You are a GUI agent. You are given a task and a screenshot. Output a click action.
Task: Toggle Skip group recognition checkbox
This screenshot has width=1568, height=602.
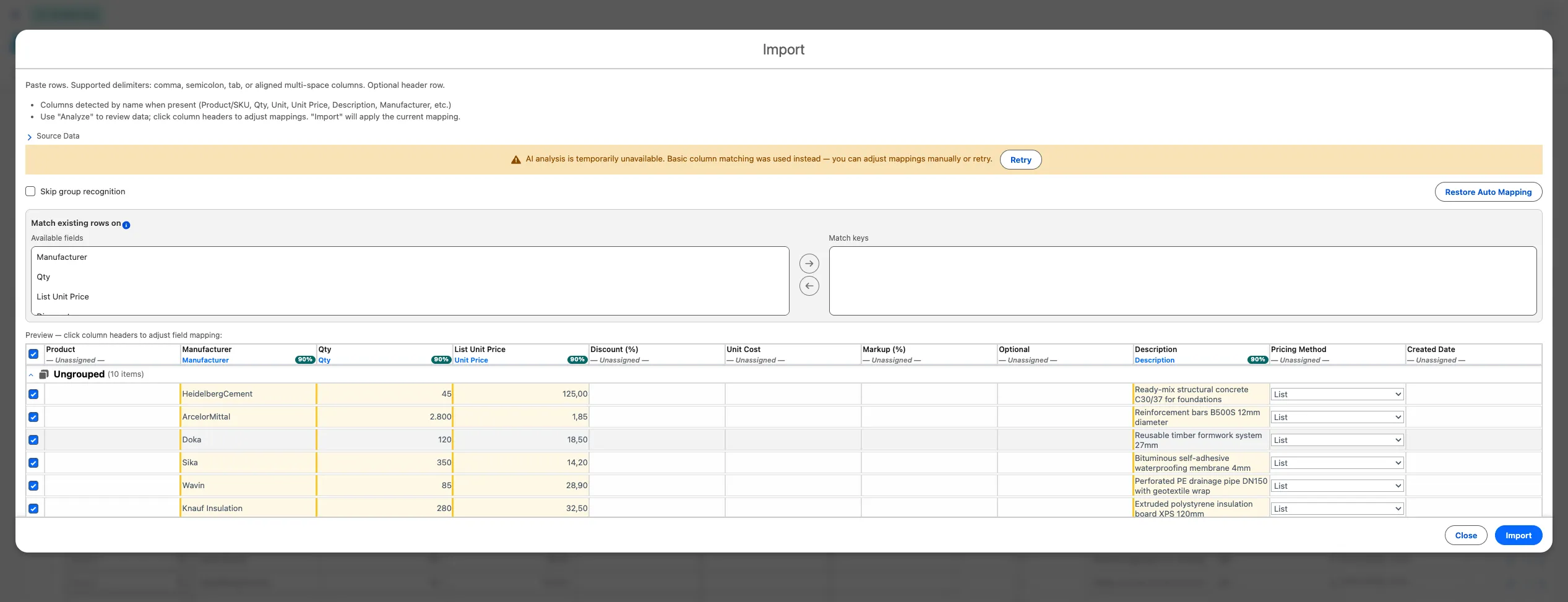click(x=30, y=191)
